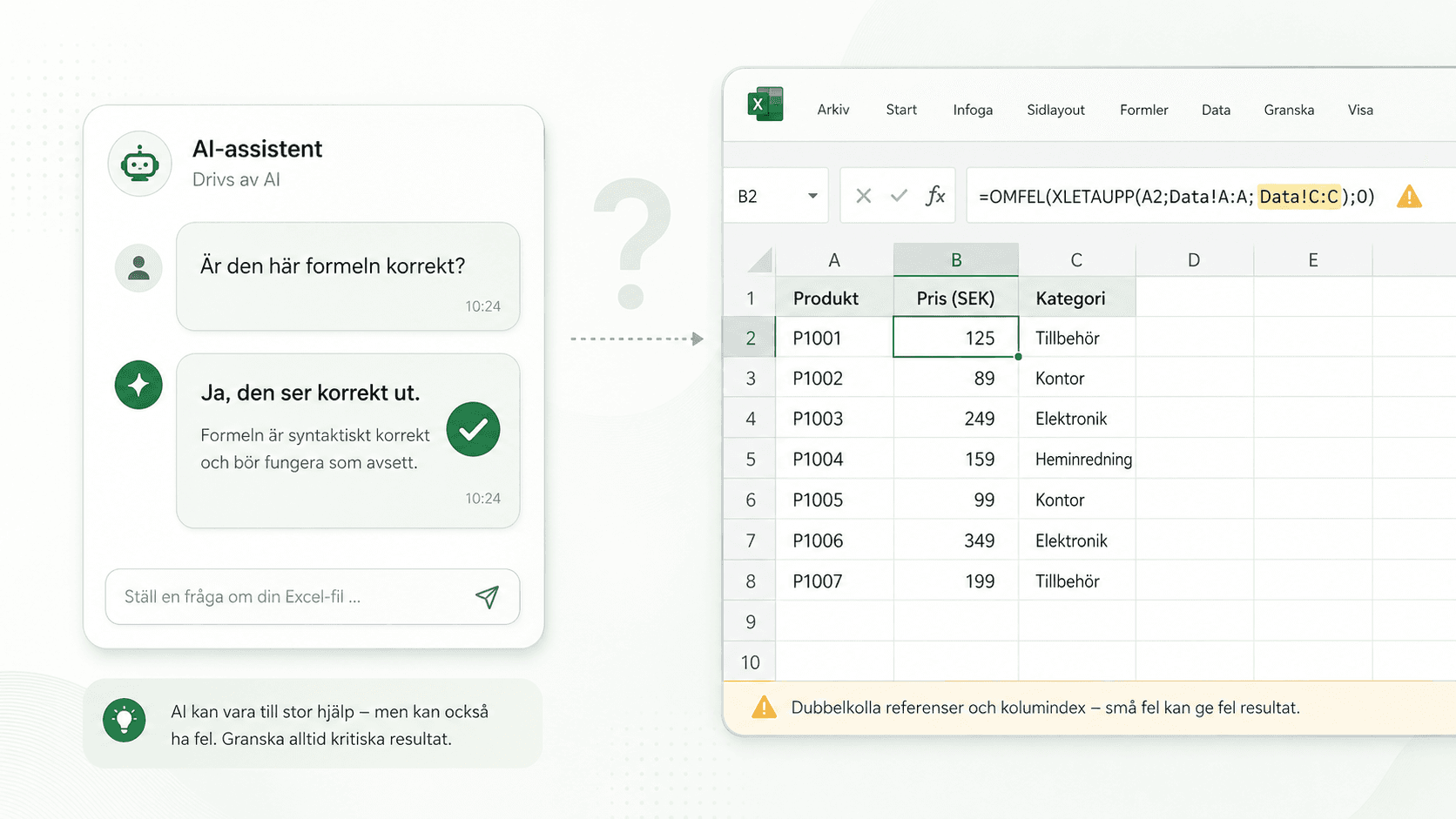Select column A header

834,260
